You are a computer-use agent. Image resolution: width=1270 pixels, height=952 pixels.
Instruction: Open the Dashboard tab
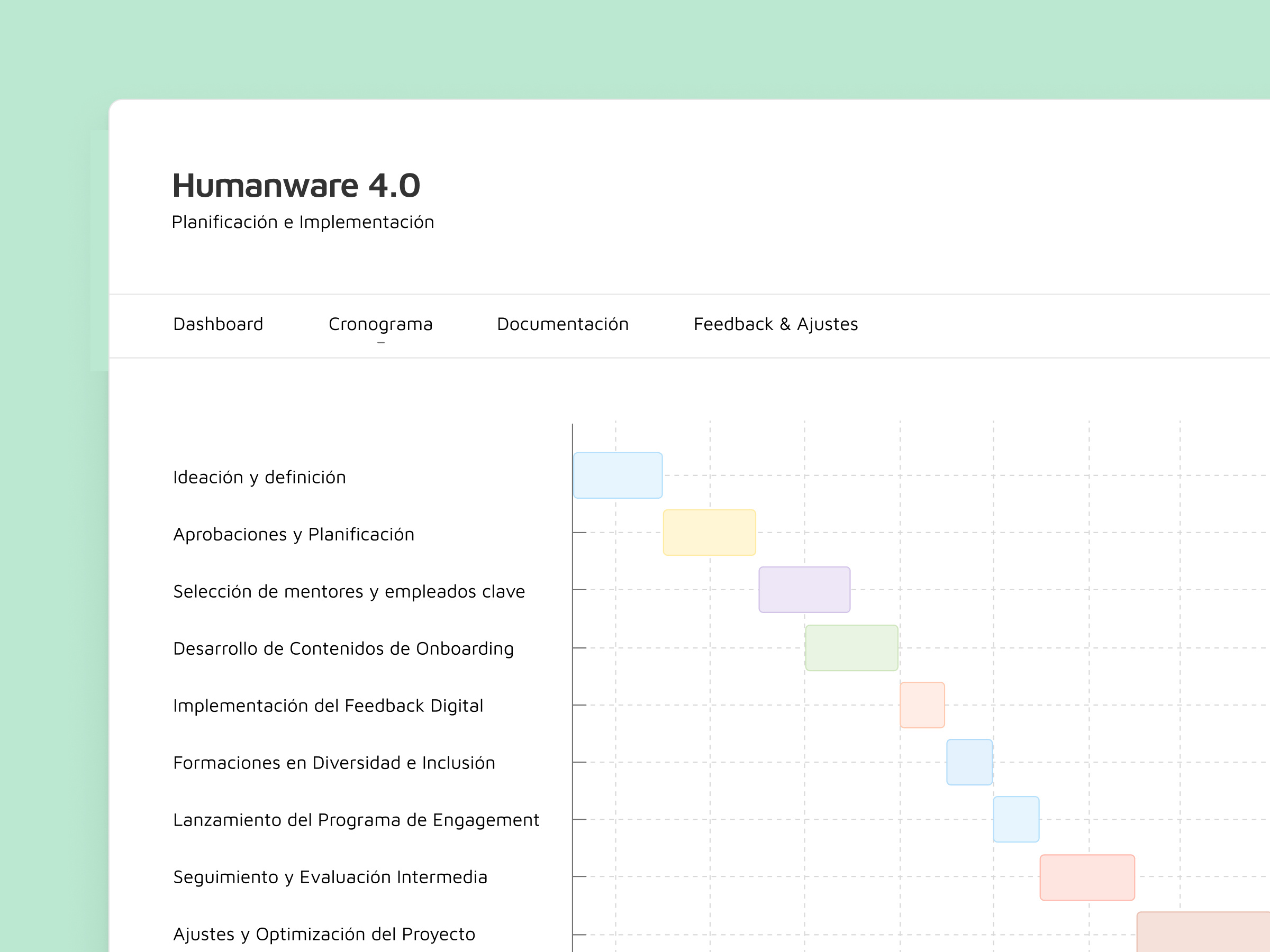click(x=218, y=324)
